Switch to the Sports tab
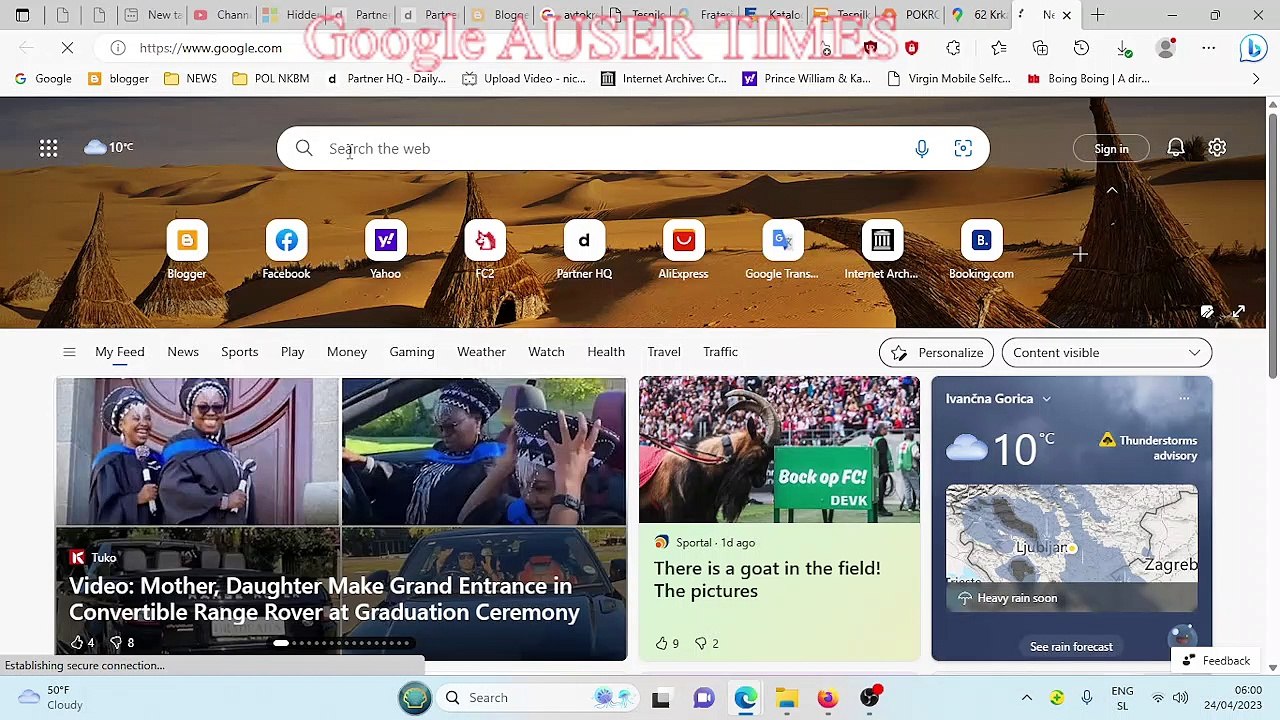 239,352
